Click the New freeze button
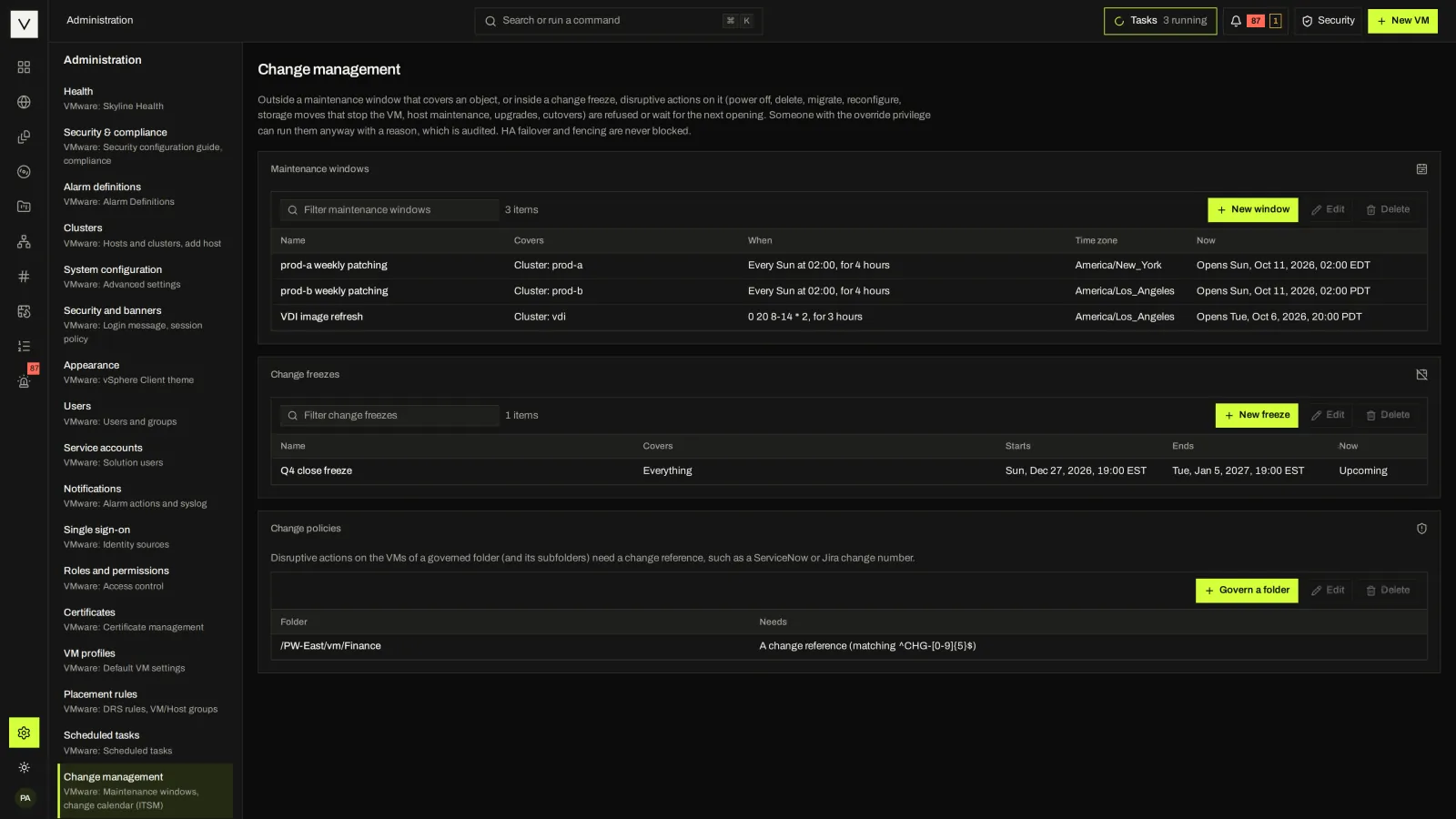The height and width of the screenshot is (819, 1456). coord(1257,415)
